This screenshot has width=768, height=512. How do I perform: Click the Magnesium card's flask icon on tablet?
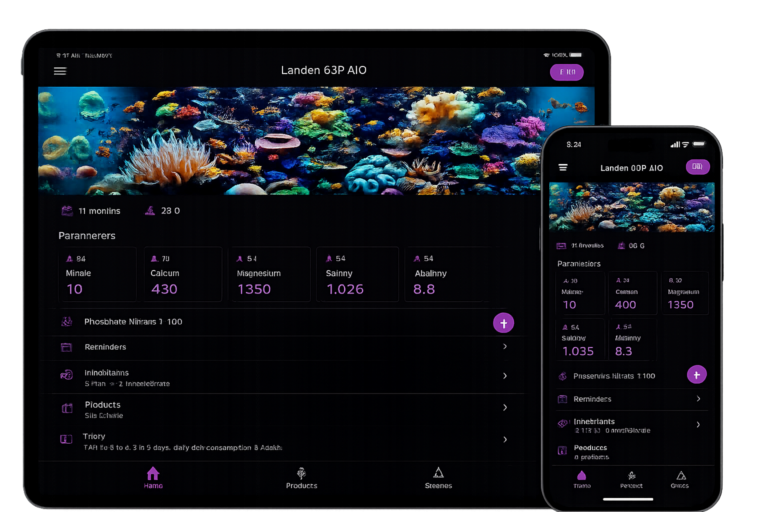coord(240,259)
